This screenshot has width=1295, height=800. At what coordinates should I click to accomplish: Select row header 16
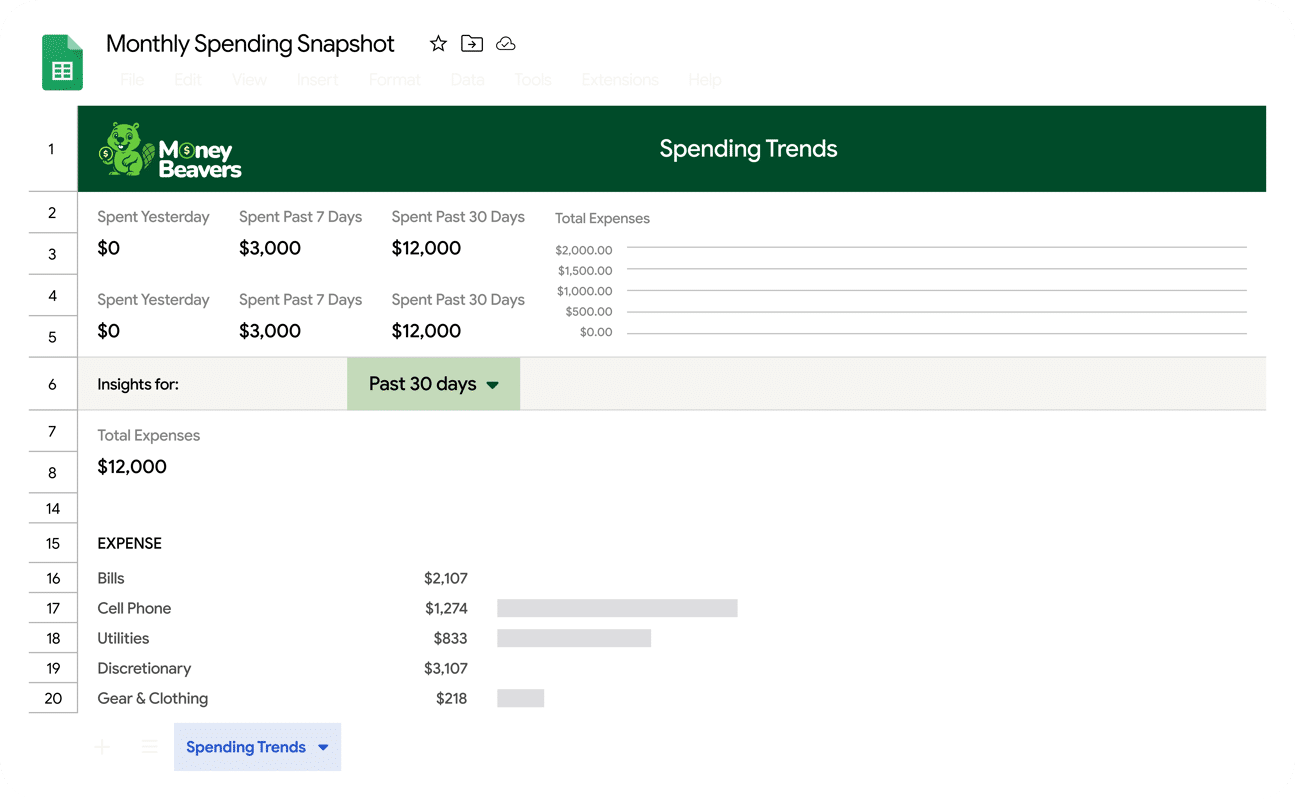(52, 578)
